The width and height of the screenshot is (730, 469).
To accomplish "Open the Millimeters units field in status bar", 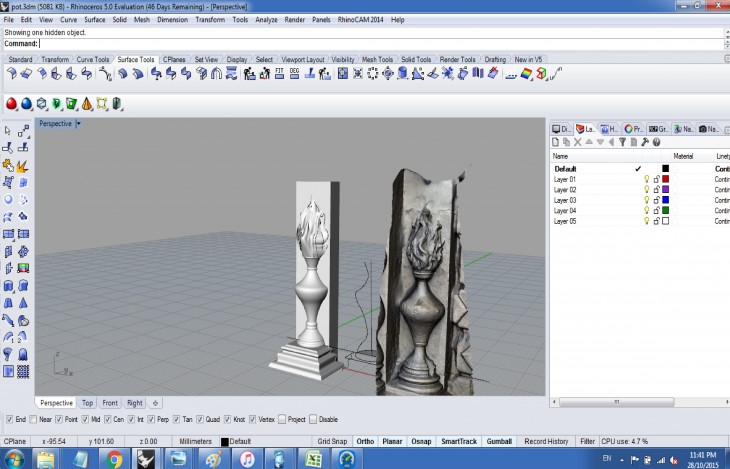I will [x=195, y=441].
